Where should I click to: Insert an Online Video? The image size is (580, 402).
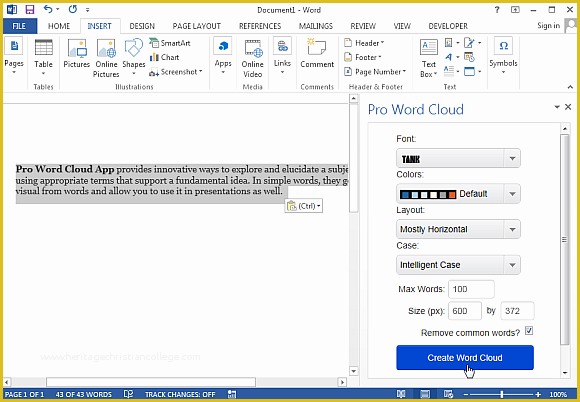tap(253, 58)
